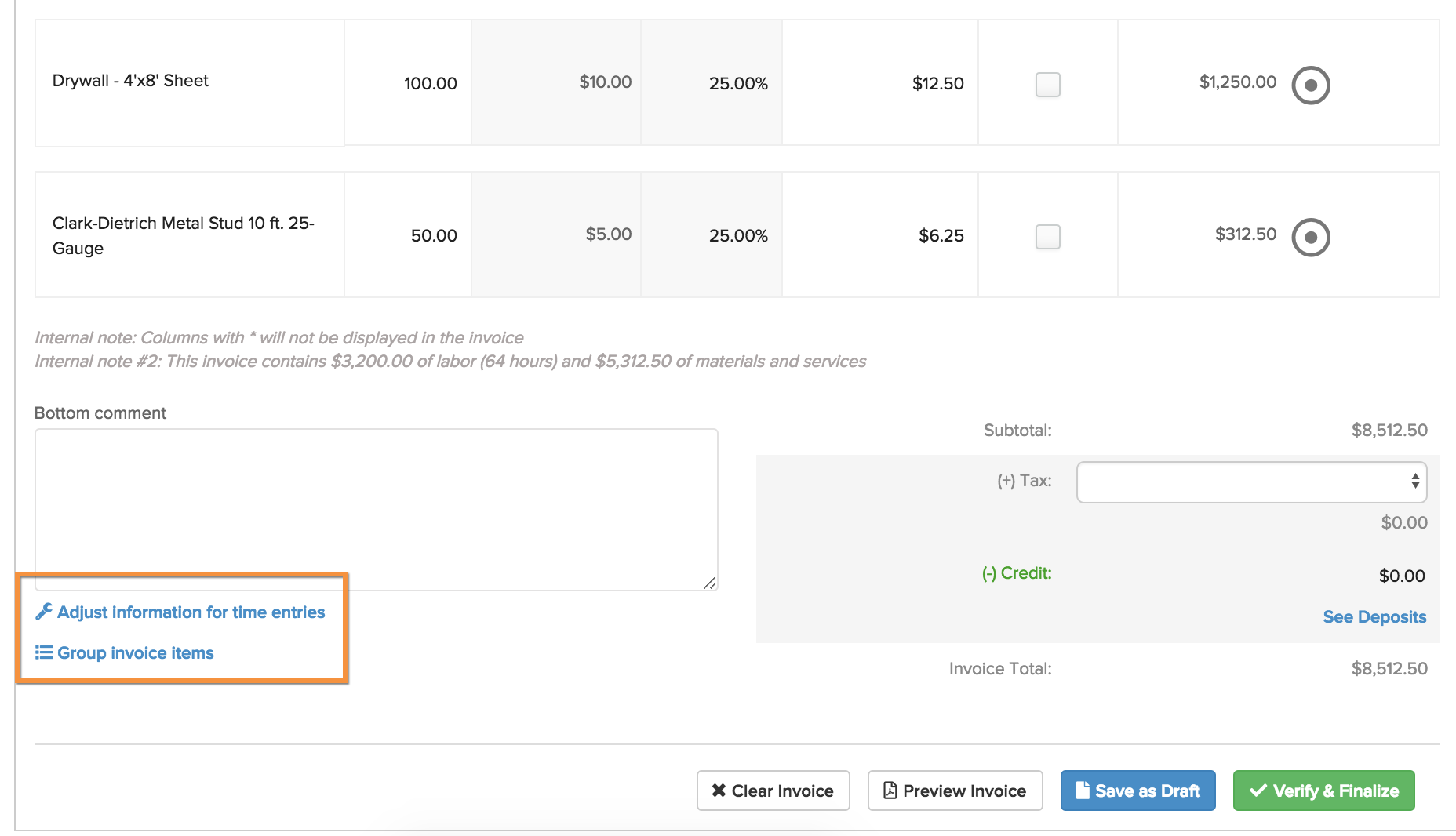The image size is (1456, 836).
Task: Click the Drywall quantity 100.00
Action: coord(430,83)
